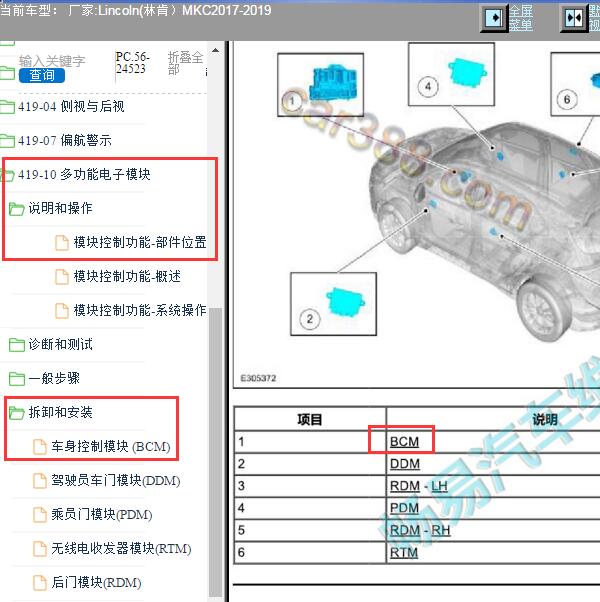
Task: Click the RDM link in row 5
Action: click(405, 531)
